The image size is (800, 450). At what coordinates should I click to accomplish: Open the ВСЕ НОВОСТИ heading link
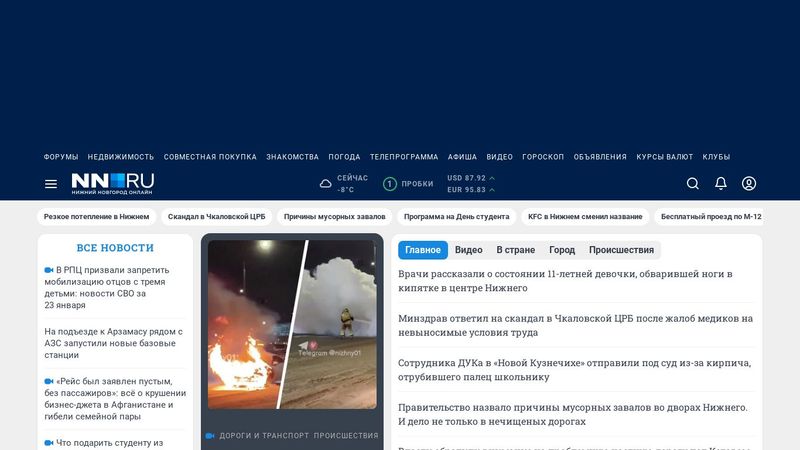pos(115,248)
